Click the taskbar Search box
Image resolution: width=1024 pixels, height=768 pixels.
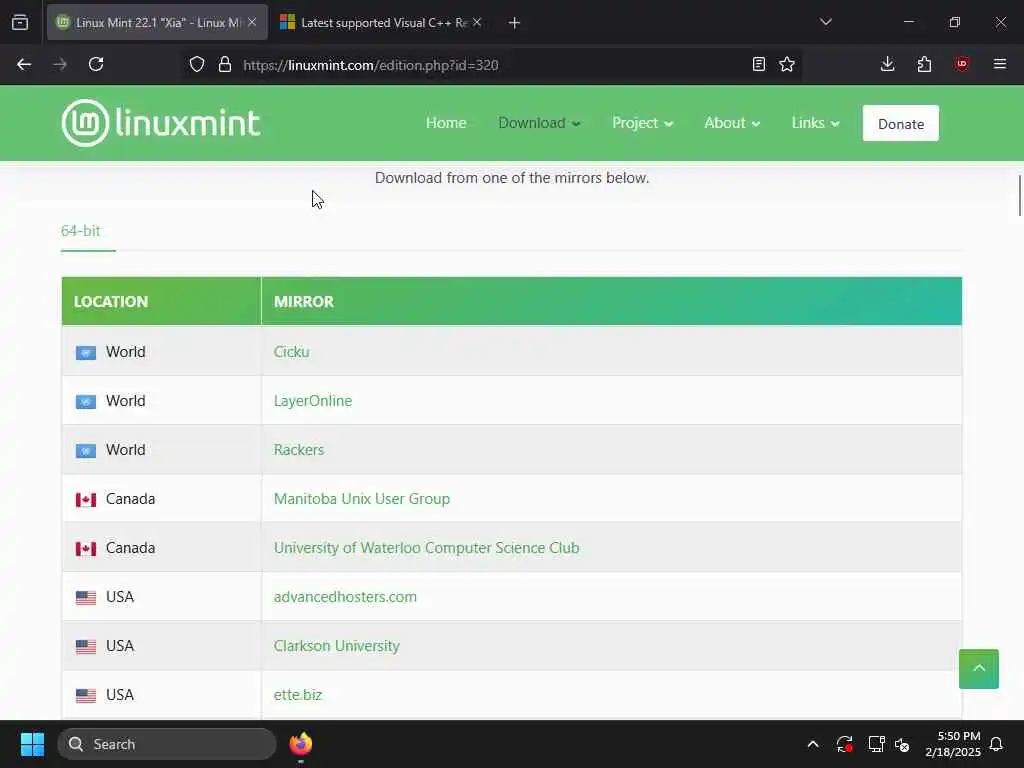click(x=167, y=744)
